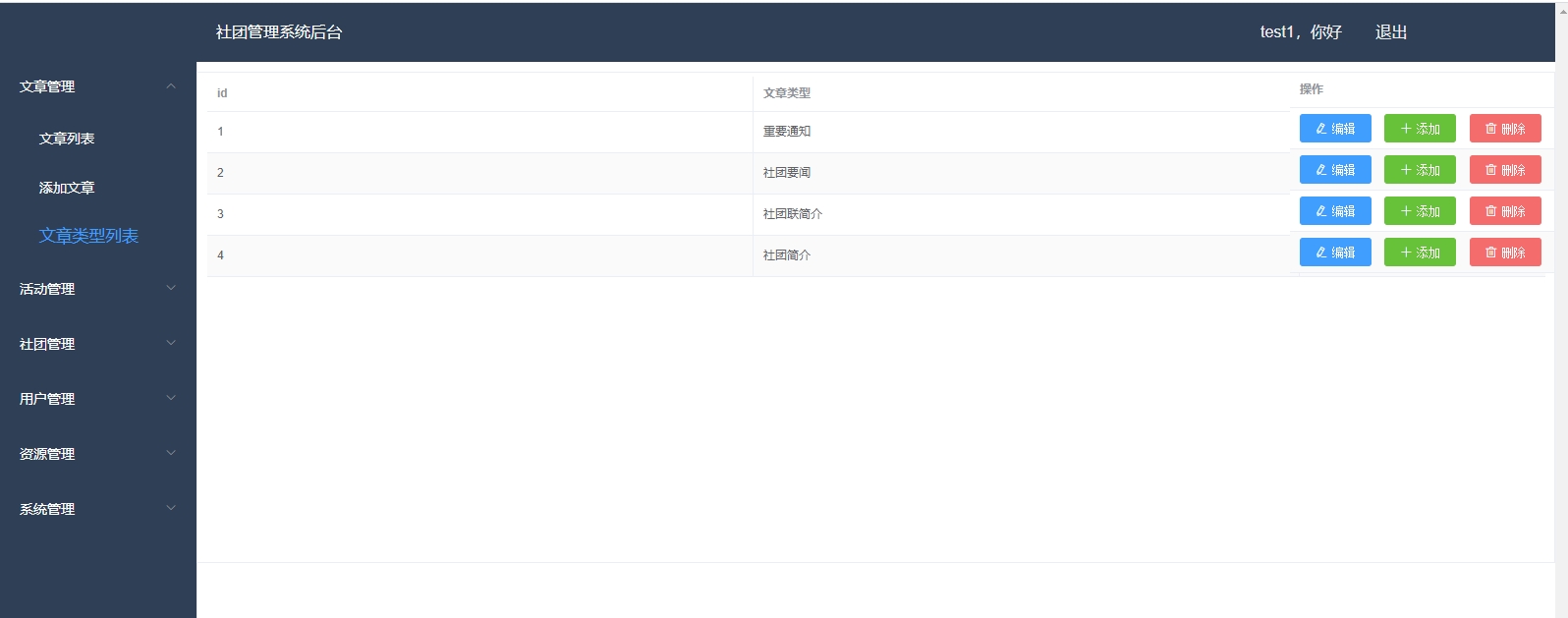Expand the 活动管理 menu chevron

(171, 288)
